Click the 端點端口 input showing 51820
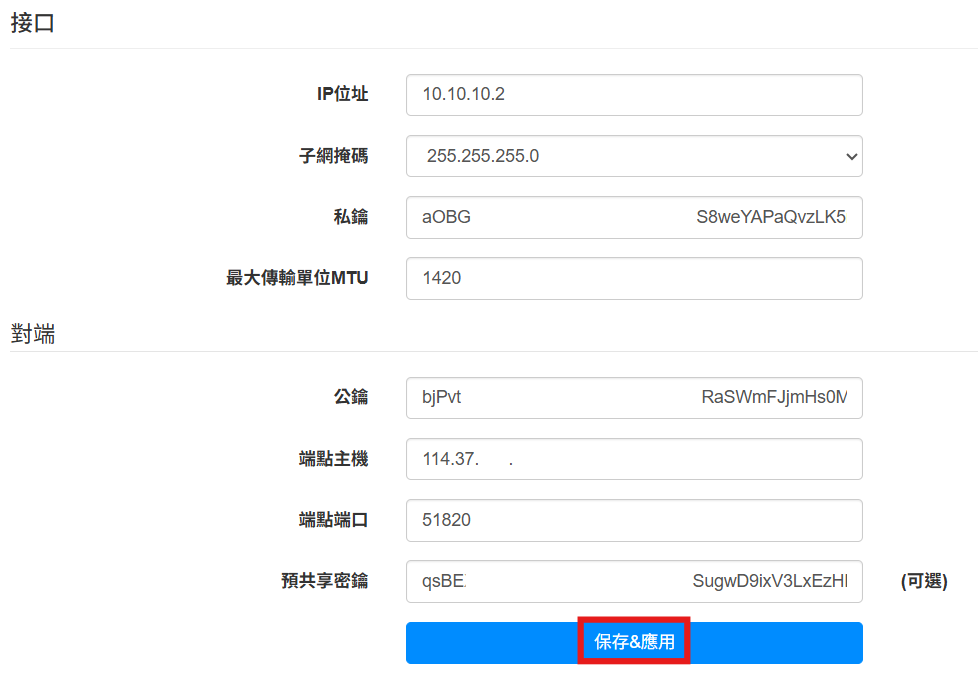 (x=633, y=520)
